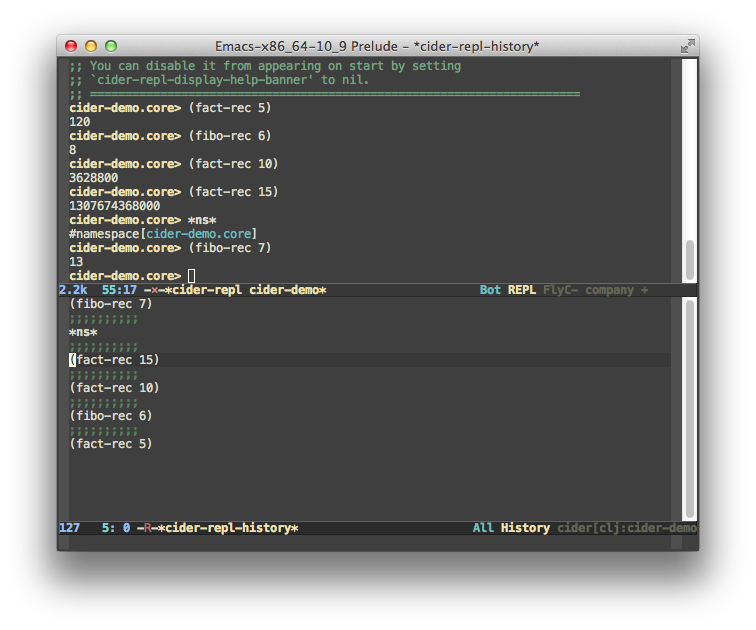756x630 pixels.
Task: Click the cider-demo.core namespace link
Action: pos(201,234)
